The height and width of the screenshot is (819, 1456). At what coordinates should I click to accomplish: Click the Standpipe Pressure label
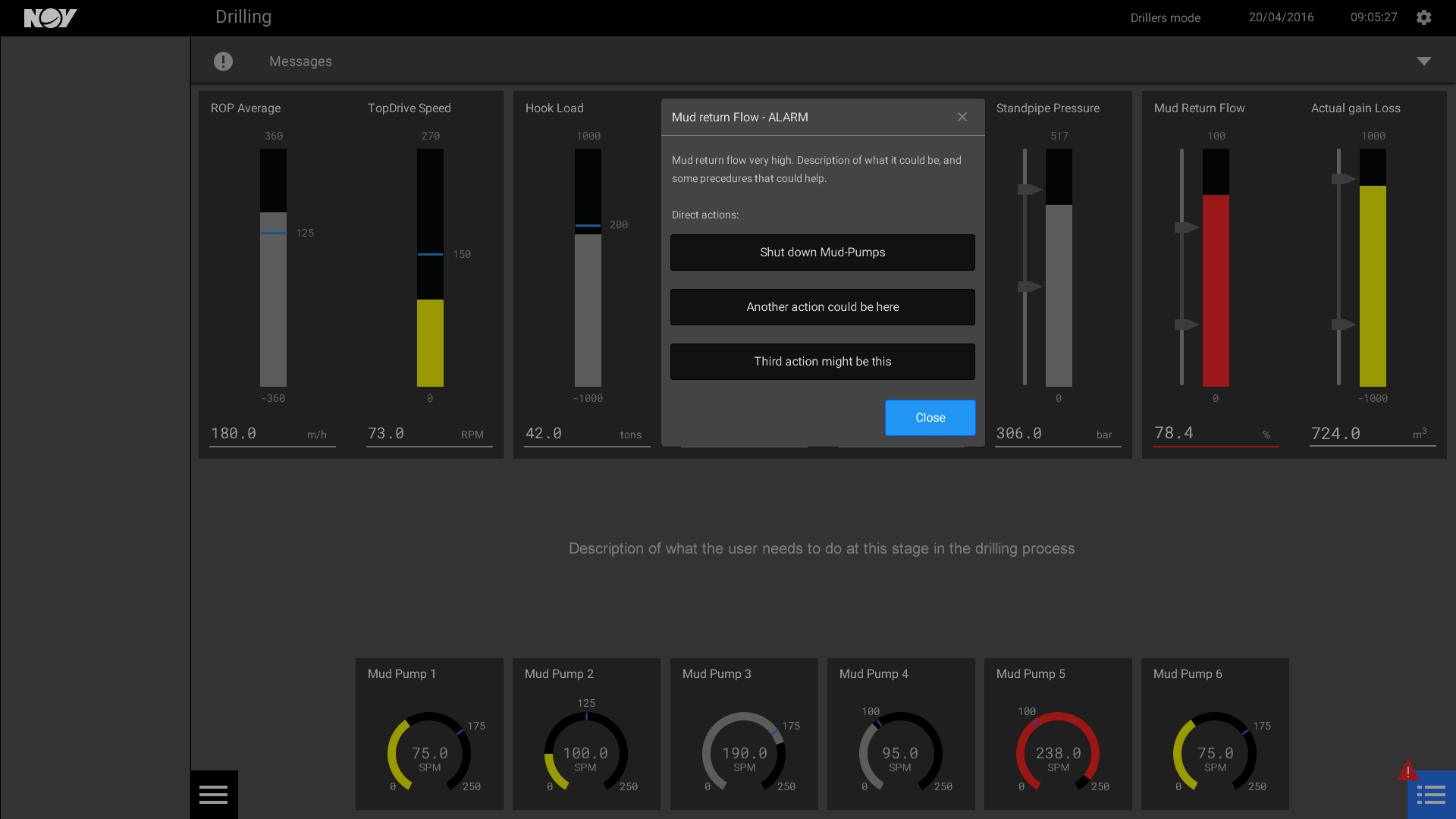click(1047, 108)
